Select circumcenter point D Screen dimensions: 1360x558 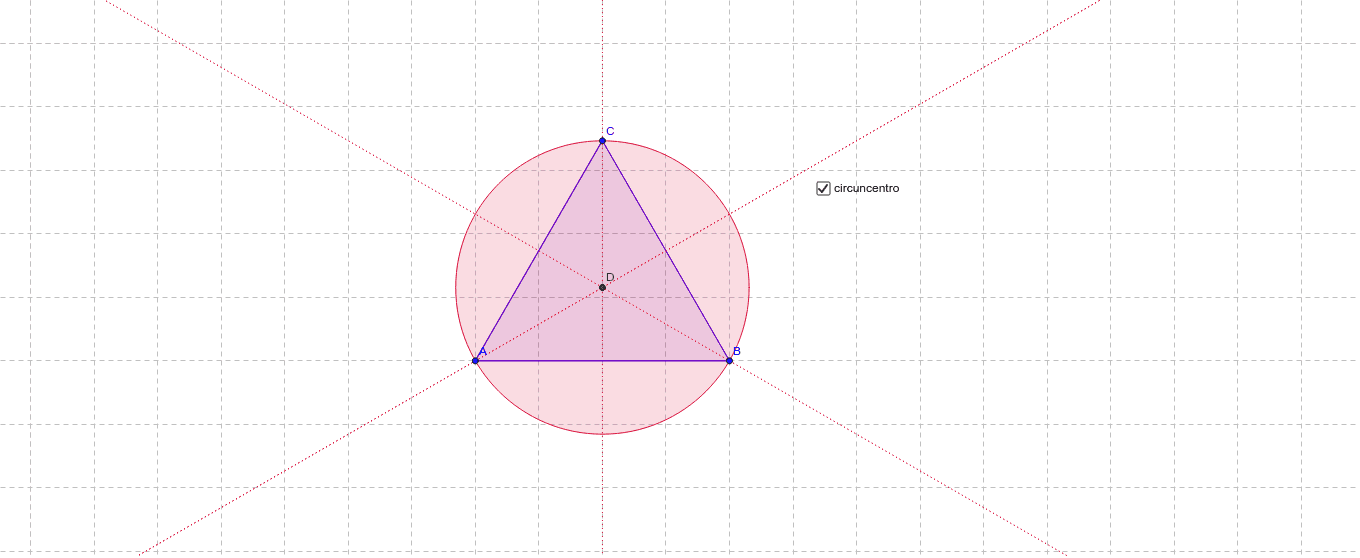[602, 287]
